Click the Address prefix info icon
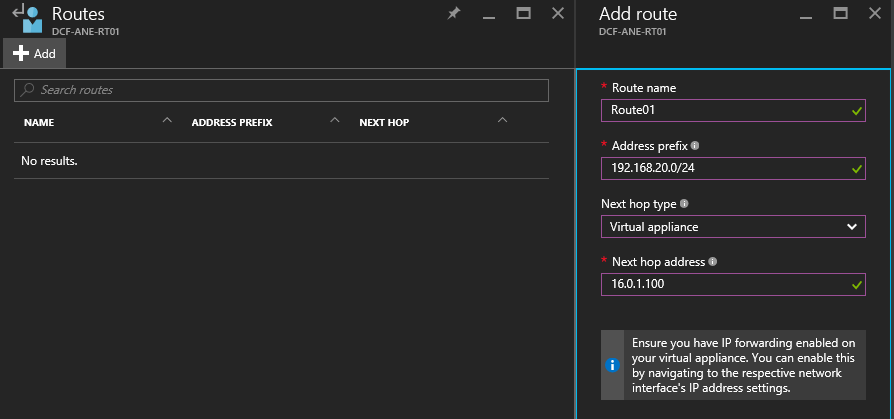 click(695, 146)
